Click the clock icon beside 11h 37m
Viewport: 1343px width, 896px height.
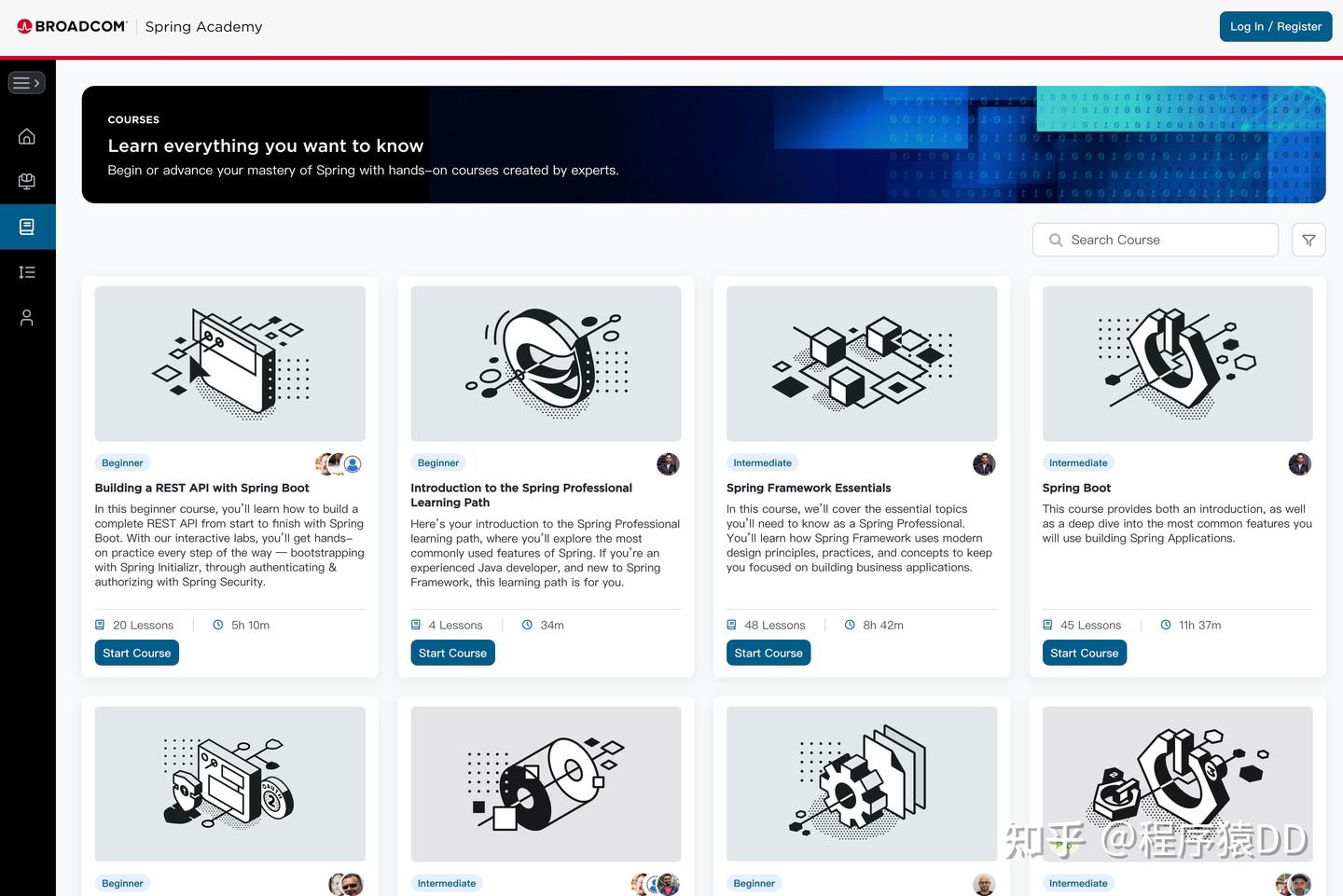[x=1166, y=625]
